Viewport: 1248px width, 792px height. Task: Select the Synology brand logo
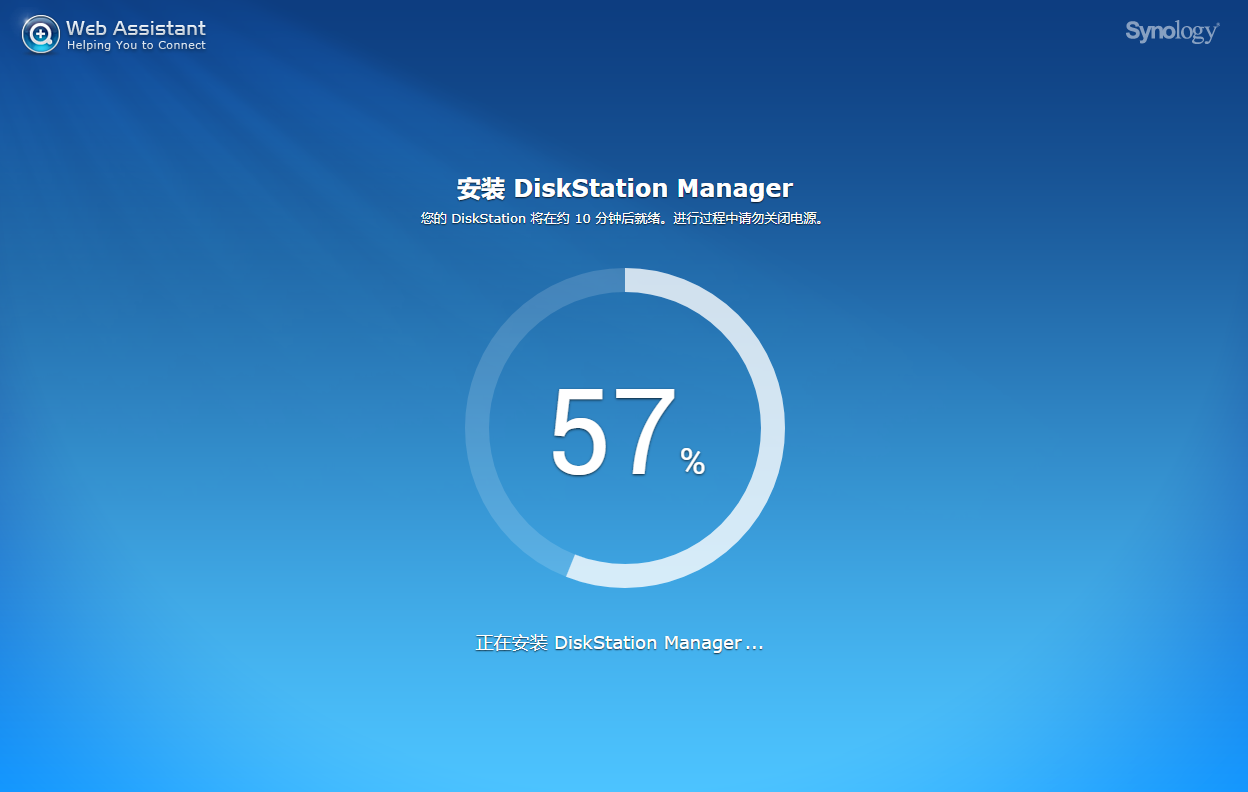pyautogui.click(x=1170, y=31)
